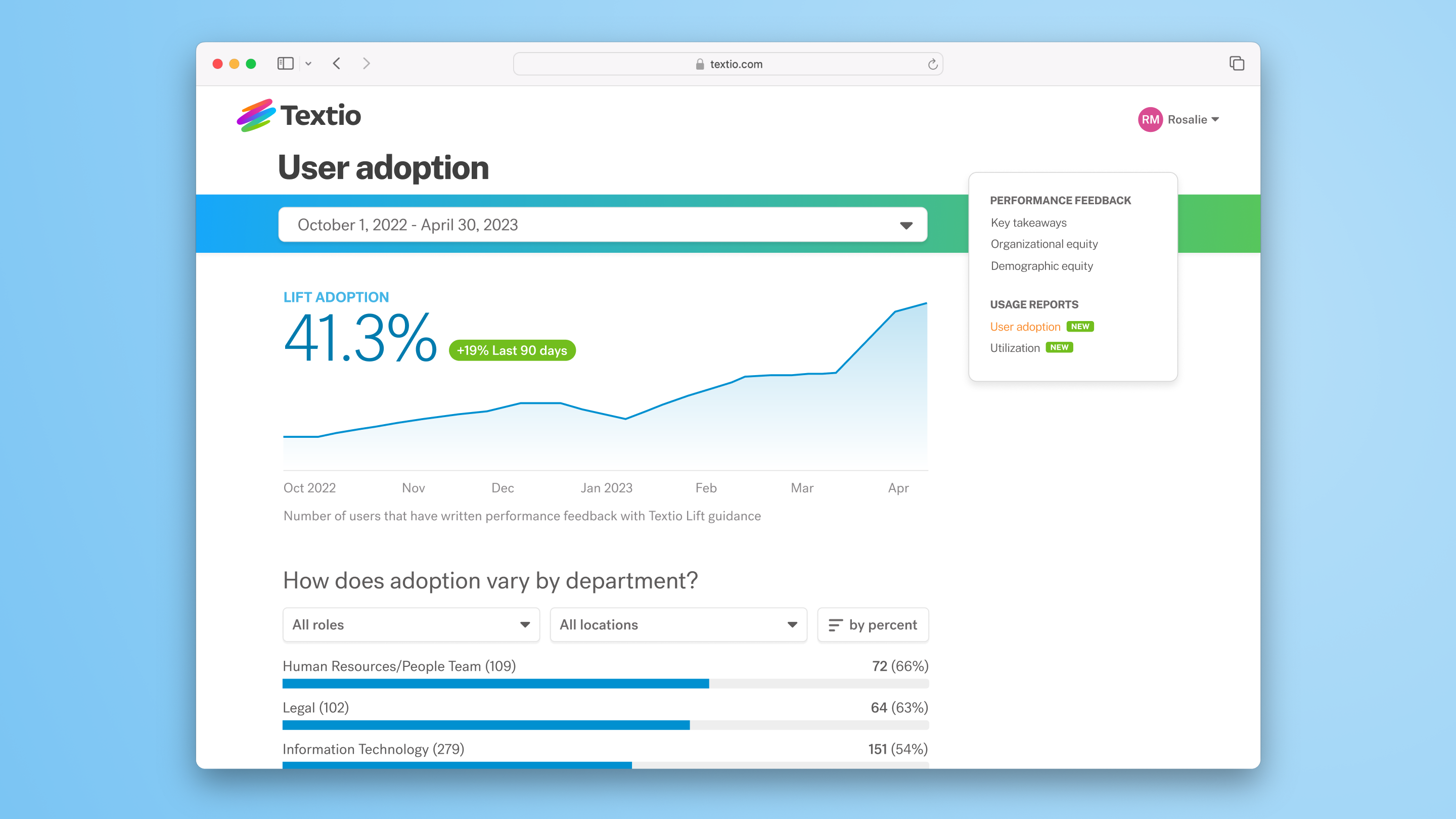Click the Human Resources/People Team progress bar

[605, 684]
